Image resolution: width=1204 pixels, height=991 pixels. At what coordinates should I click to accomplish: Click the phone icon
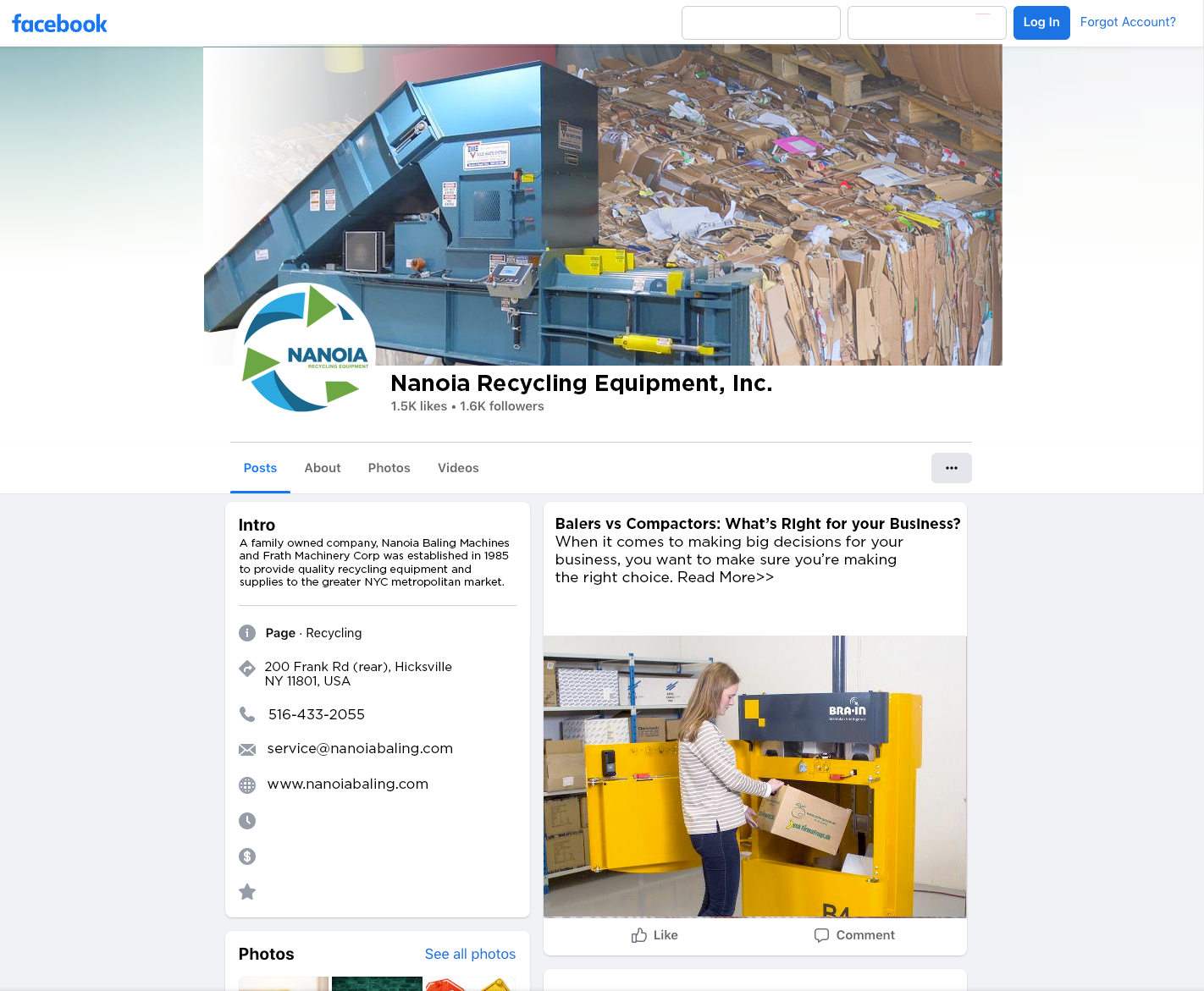click(x=247, y=714)
